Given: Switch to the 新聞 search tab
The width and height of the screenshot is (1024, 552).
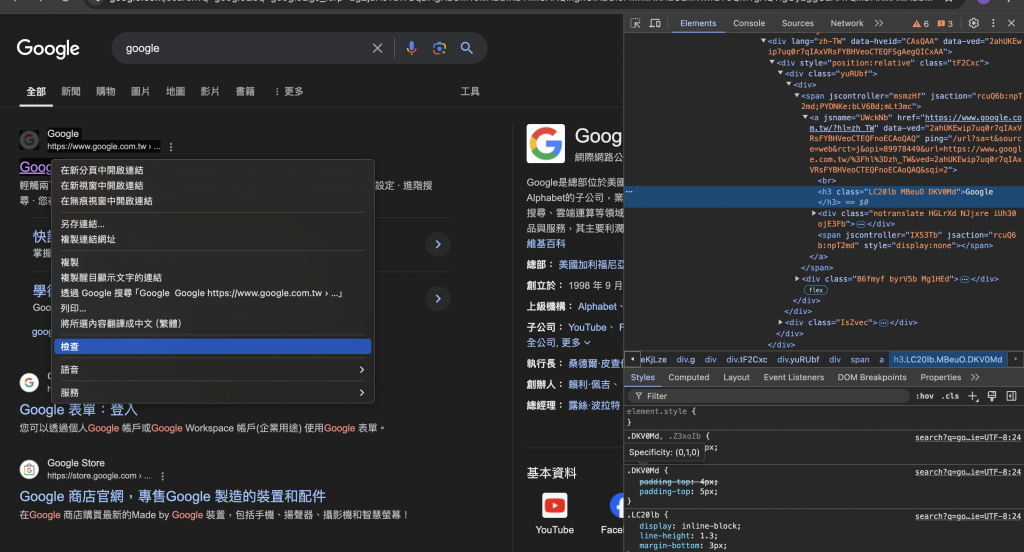Looking at the screenshot, I should pyautogui.click(x=71, y=91).
